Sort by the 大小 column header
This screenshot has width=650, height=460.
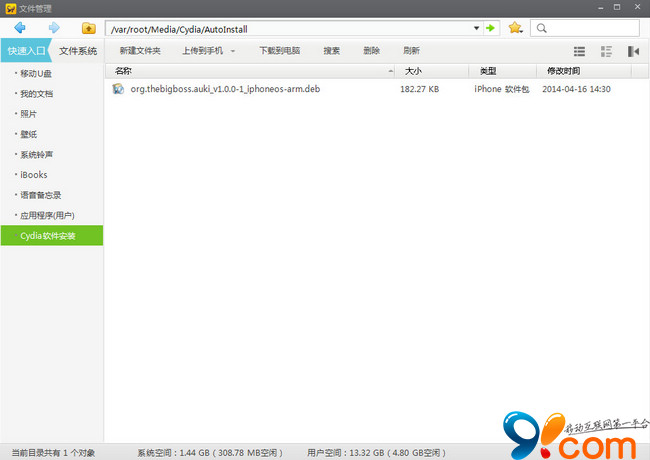click(x=431, y=71)
